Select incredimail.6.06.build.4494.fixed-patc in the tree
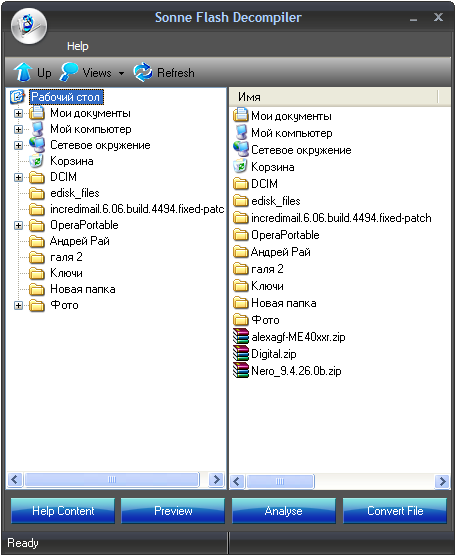Screen dimensions: 456x556 (137, 209)
